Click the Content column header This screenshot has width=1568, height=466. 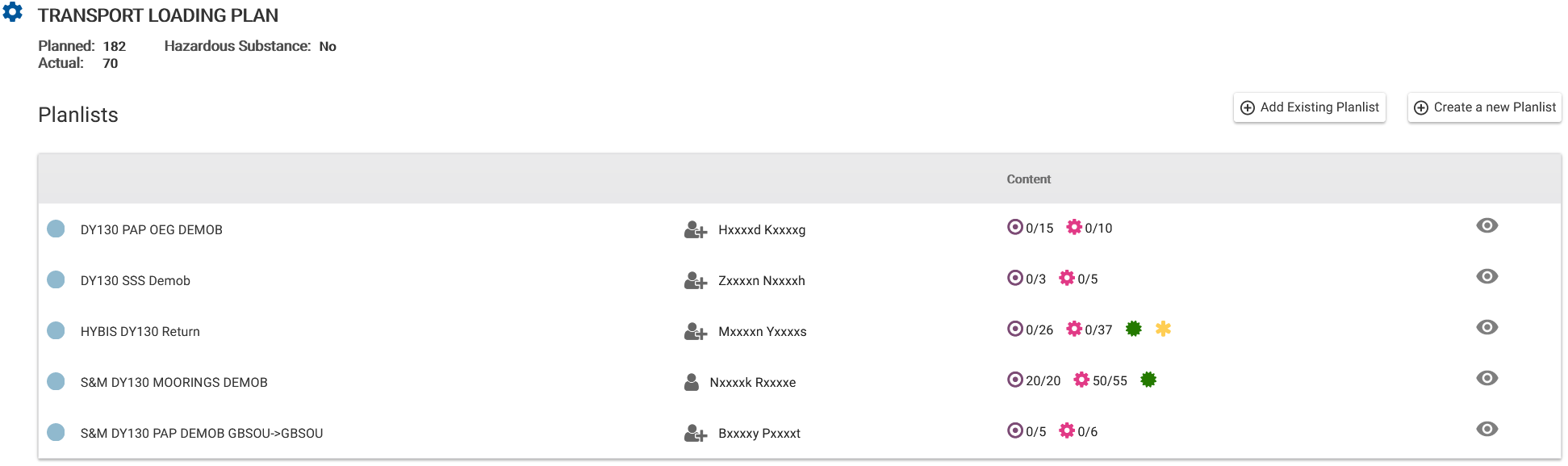[x=1028, y=179]
